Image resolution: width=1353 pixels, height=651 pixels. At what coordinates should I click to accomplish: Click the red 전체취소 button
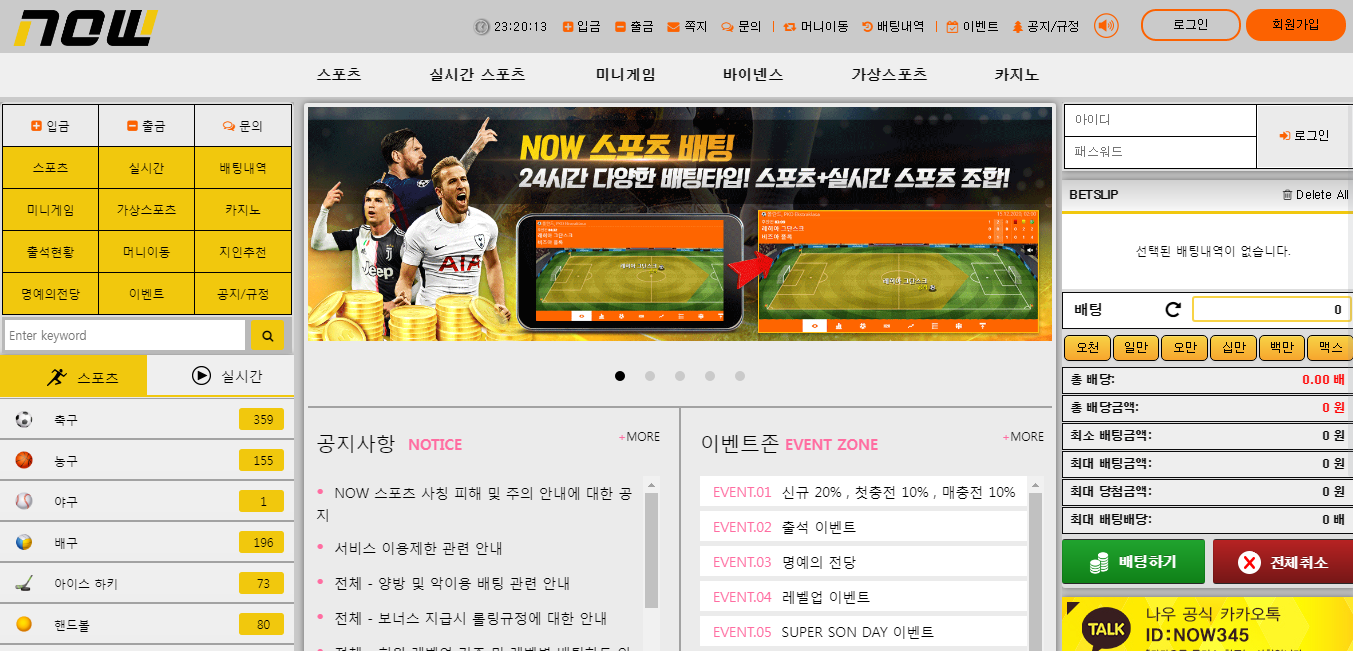pos(1283,562)
